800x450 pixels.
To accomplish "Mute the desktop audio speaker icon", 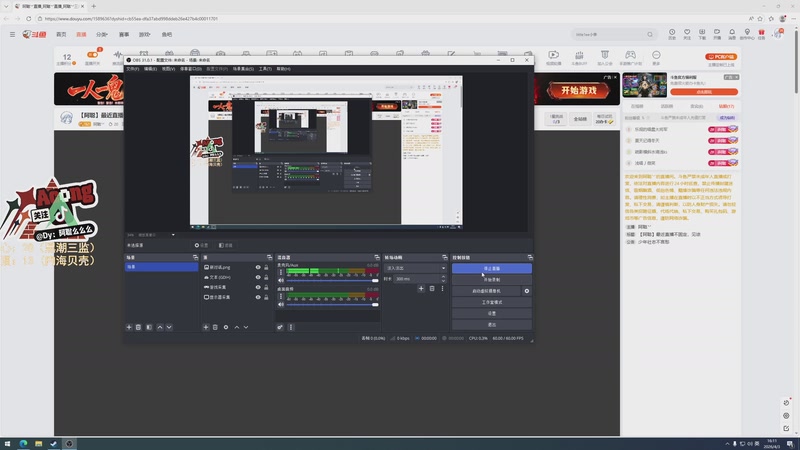I will (281, 304).
